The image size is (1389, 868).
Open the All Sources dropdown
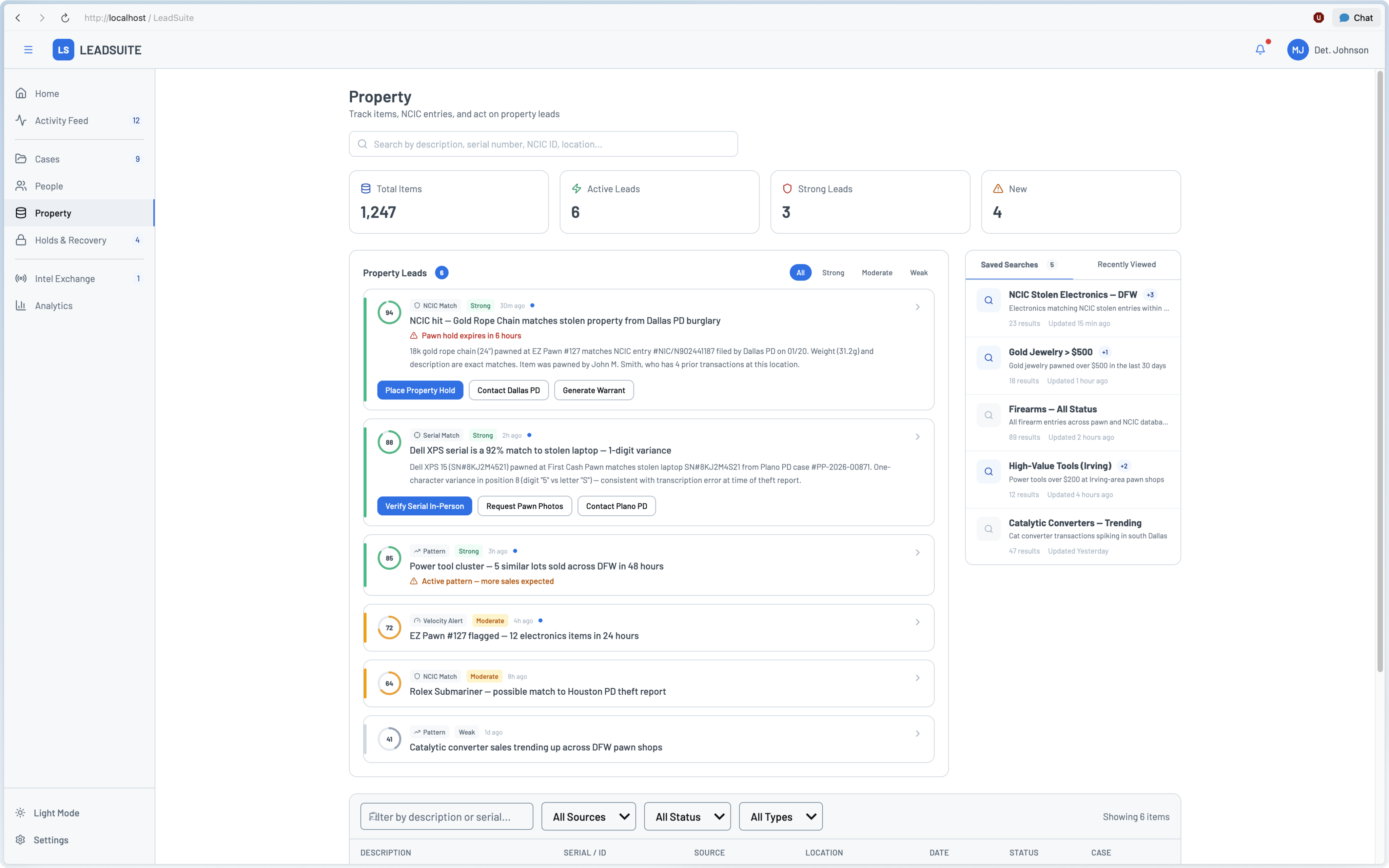point(588,816)
